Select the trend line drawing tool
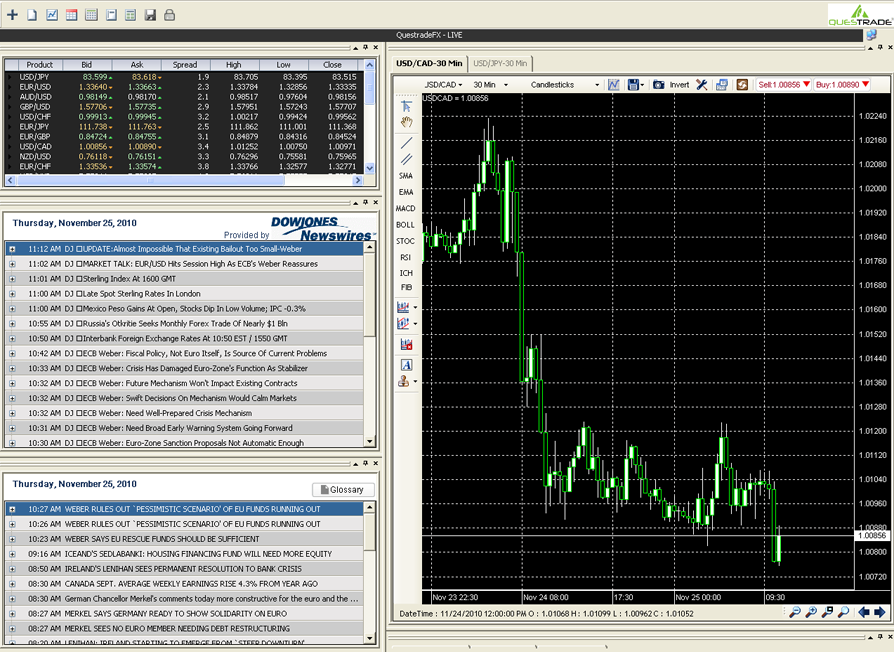The width and height of the screenshot is (894, 652). coord(407,142)
